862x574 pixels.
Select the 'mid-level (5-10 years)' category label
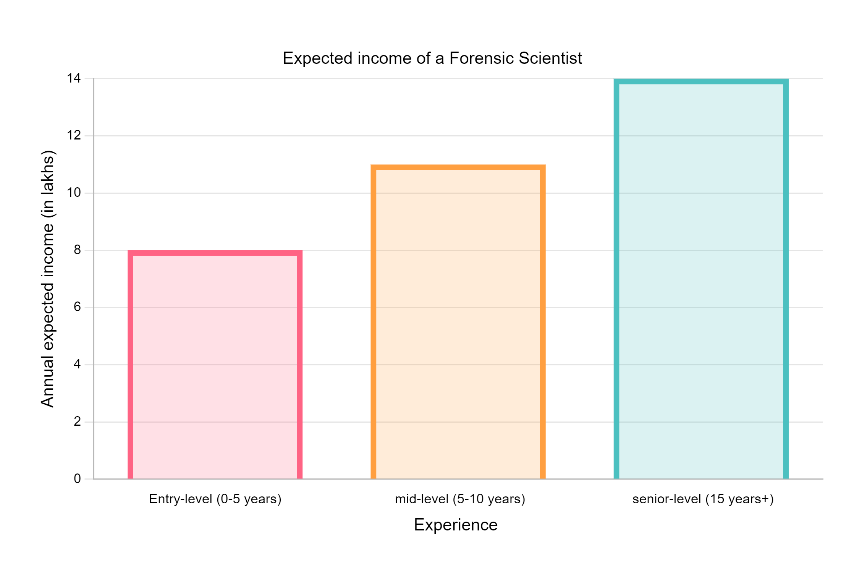[458, 498]
